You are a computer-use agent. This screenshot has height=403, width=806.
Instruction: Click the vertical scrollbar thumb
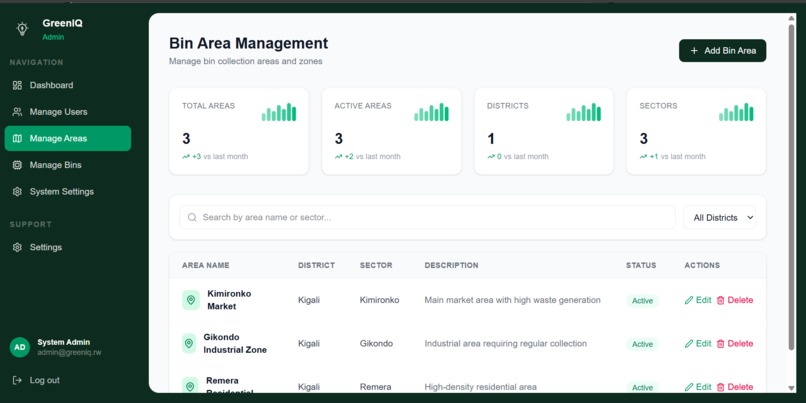[792, 188]
